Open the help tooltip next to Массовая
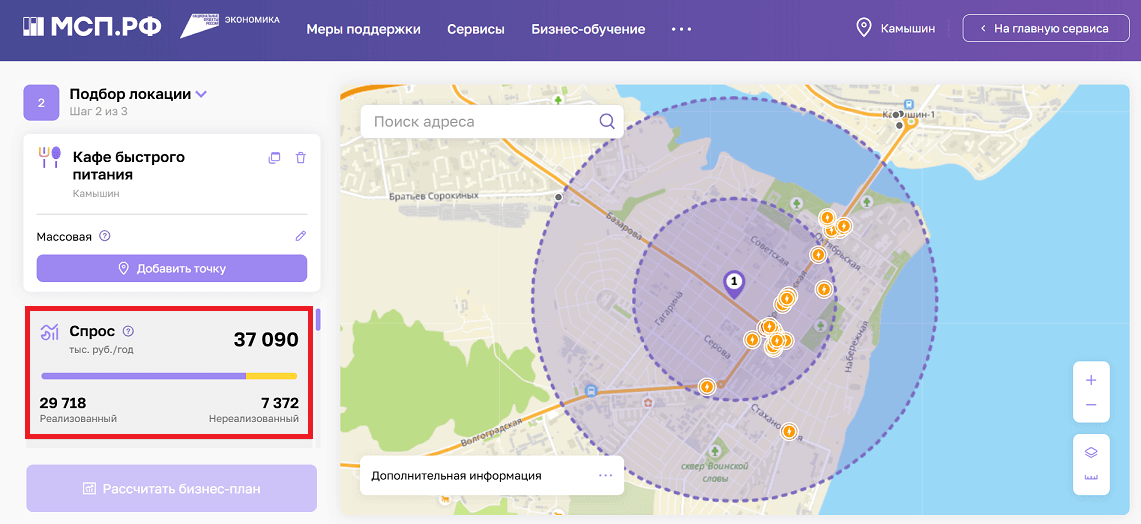The width and height of the screenshot is (1141, 524). (x=105, y=237)
